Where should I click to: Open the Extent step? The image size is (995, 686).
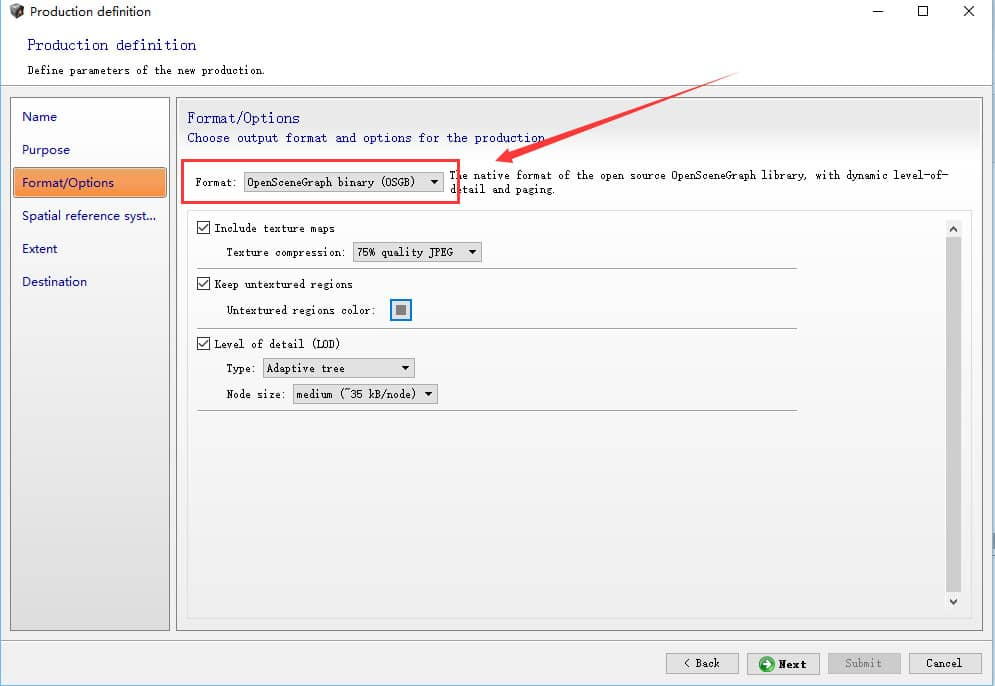(x=40, y=249)
